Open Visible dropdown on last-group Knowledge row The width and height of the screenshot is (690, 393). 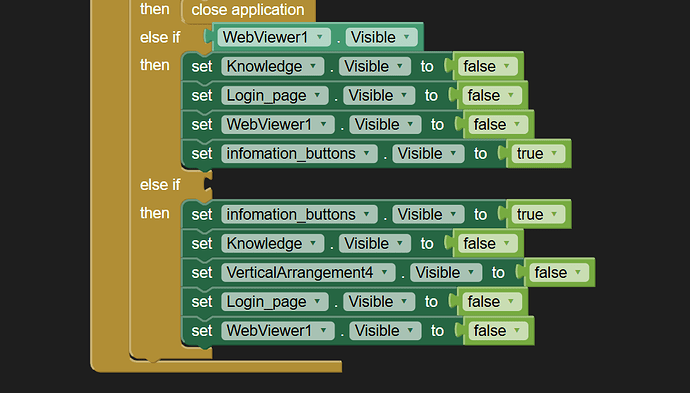point(374,243)
